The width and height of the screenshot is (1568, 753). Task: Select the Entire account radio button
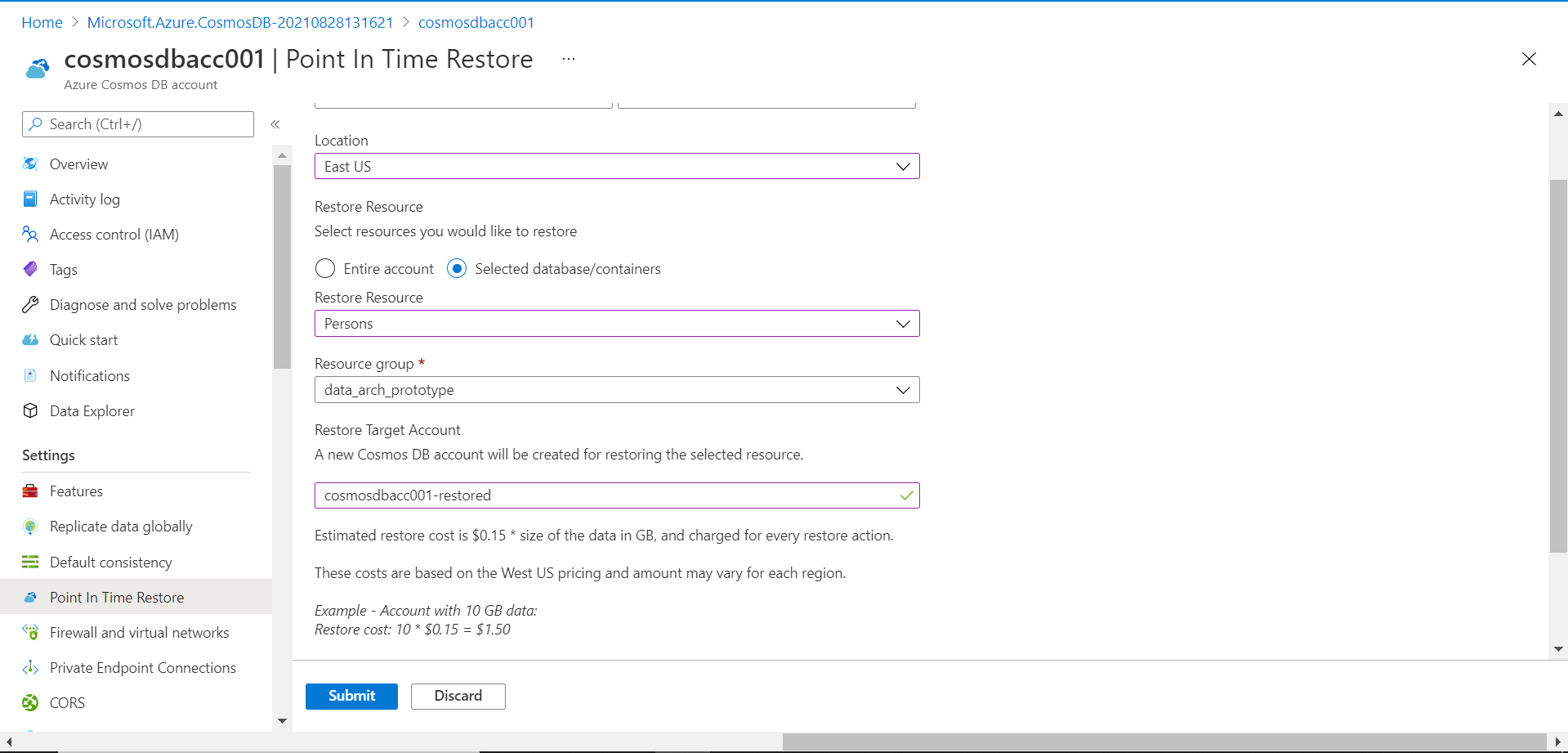pos(325,268)
